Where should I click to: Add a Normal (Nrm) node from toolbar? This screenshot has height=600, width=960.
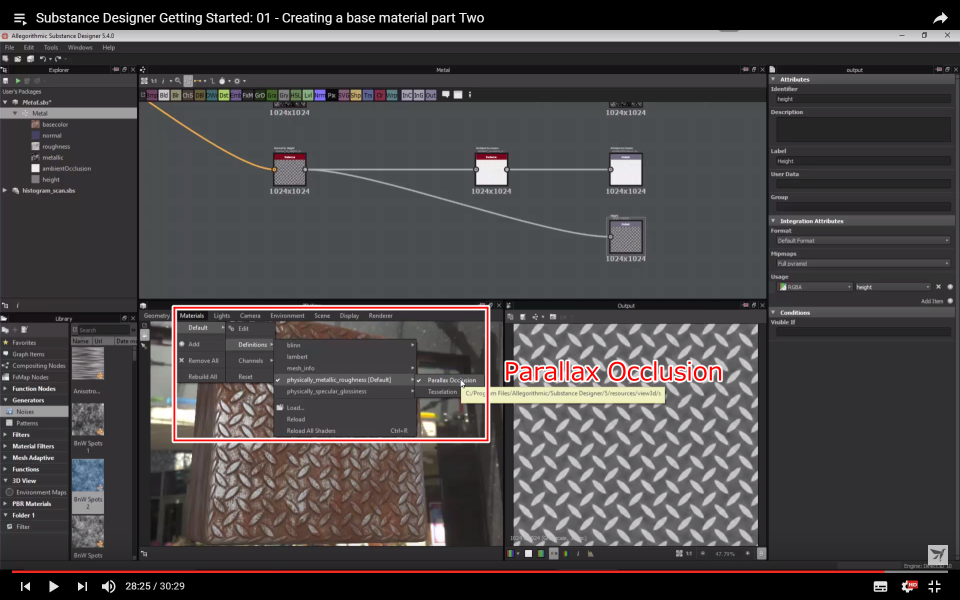click(x=320, y=96)
